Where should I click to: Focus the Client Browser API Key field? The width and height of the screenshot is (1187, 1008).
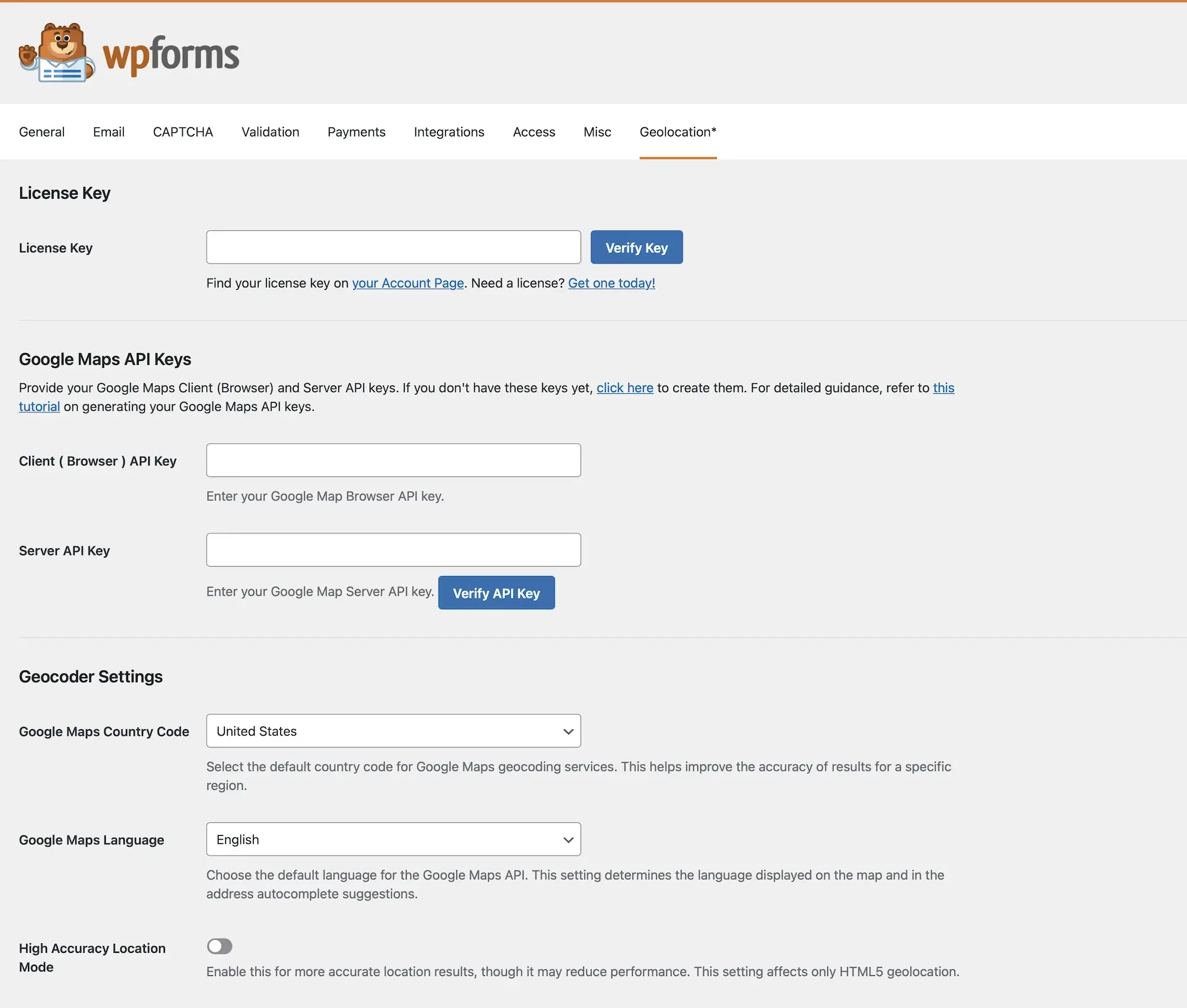coord(393,460)
